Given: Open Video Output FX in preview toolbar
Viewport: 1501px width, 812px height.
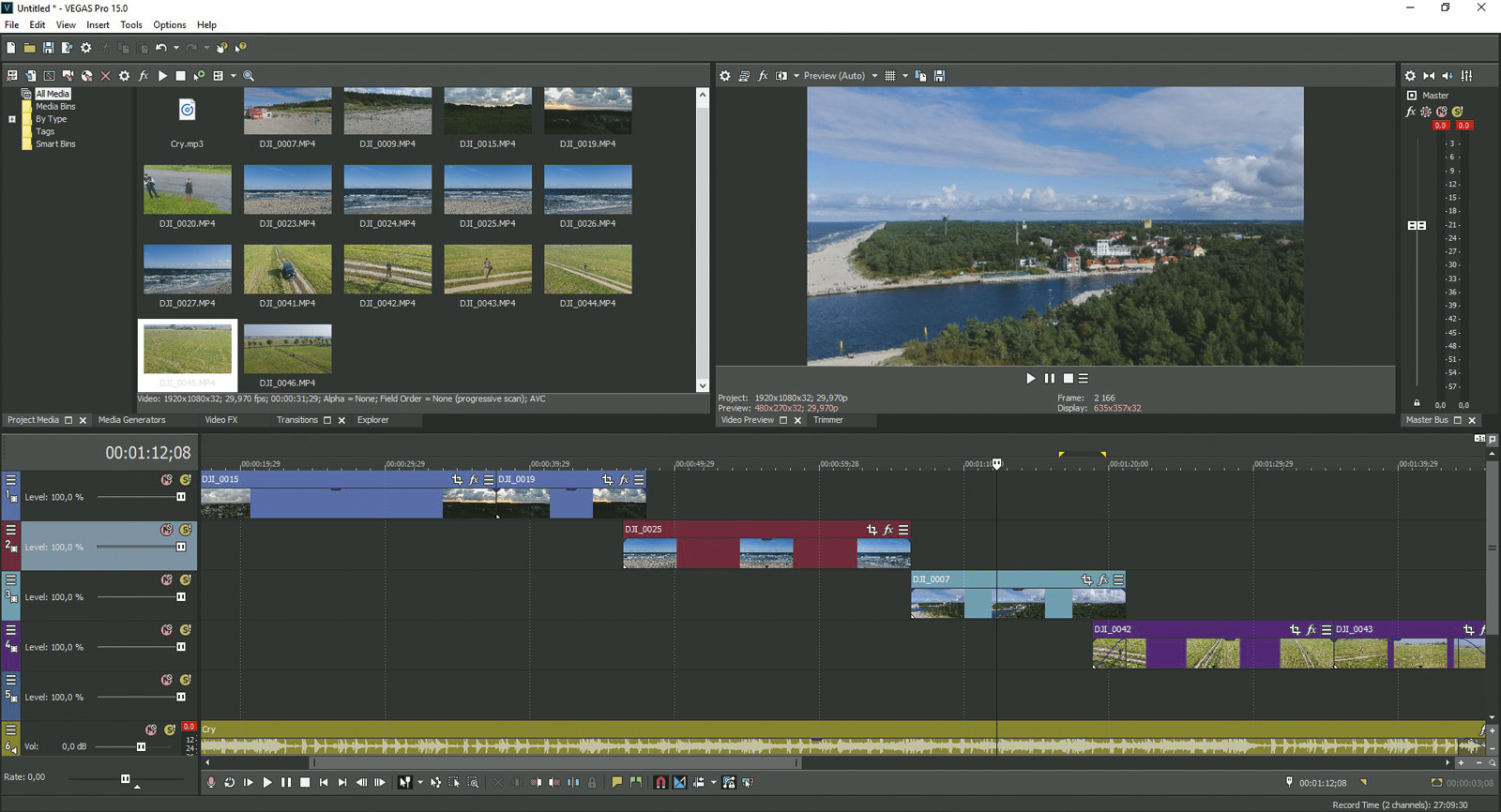Looking at the screenshot, I should pos(763,76).
